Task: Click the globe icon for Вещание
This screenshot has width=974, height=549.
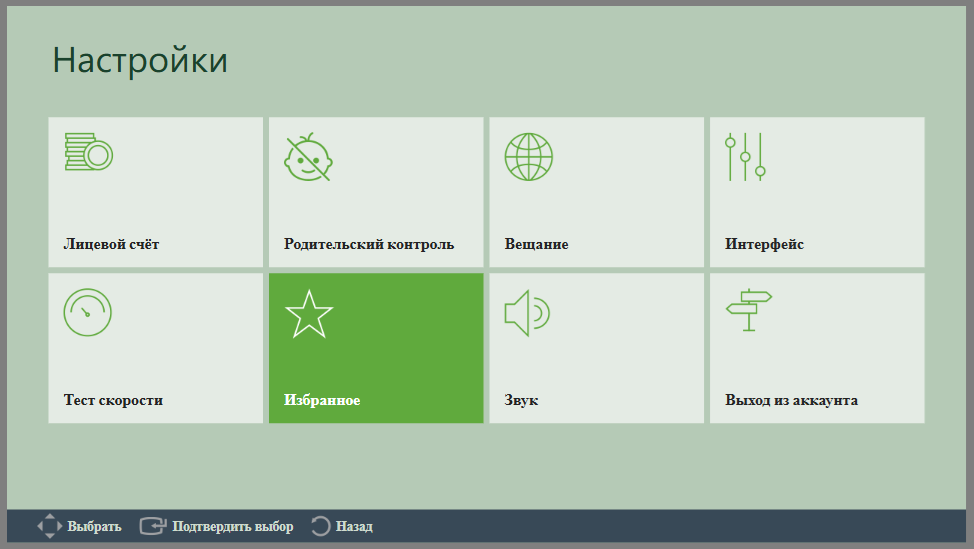Action: click(529, 157)
